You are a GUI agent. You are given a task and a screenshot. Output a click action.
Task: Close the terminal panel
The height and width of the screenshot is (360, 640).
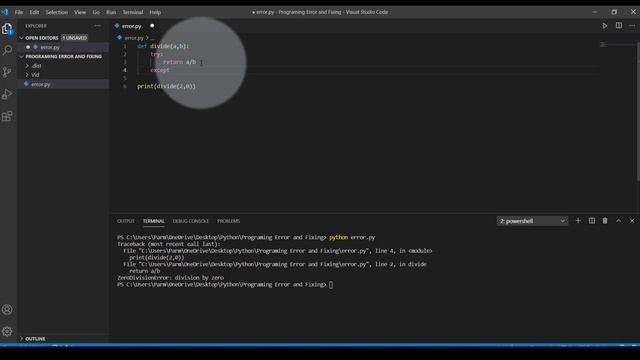tap(632, 221)
